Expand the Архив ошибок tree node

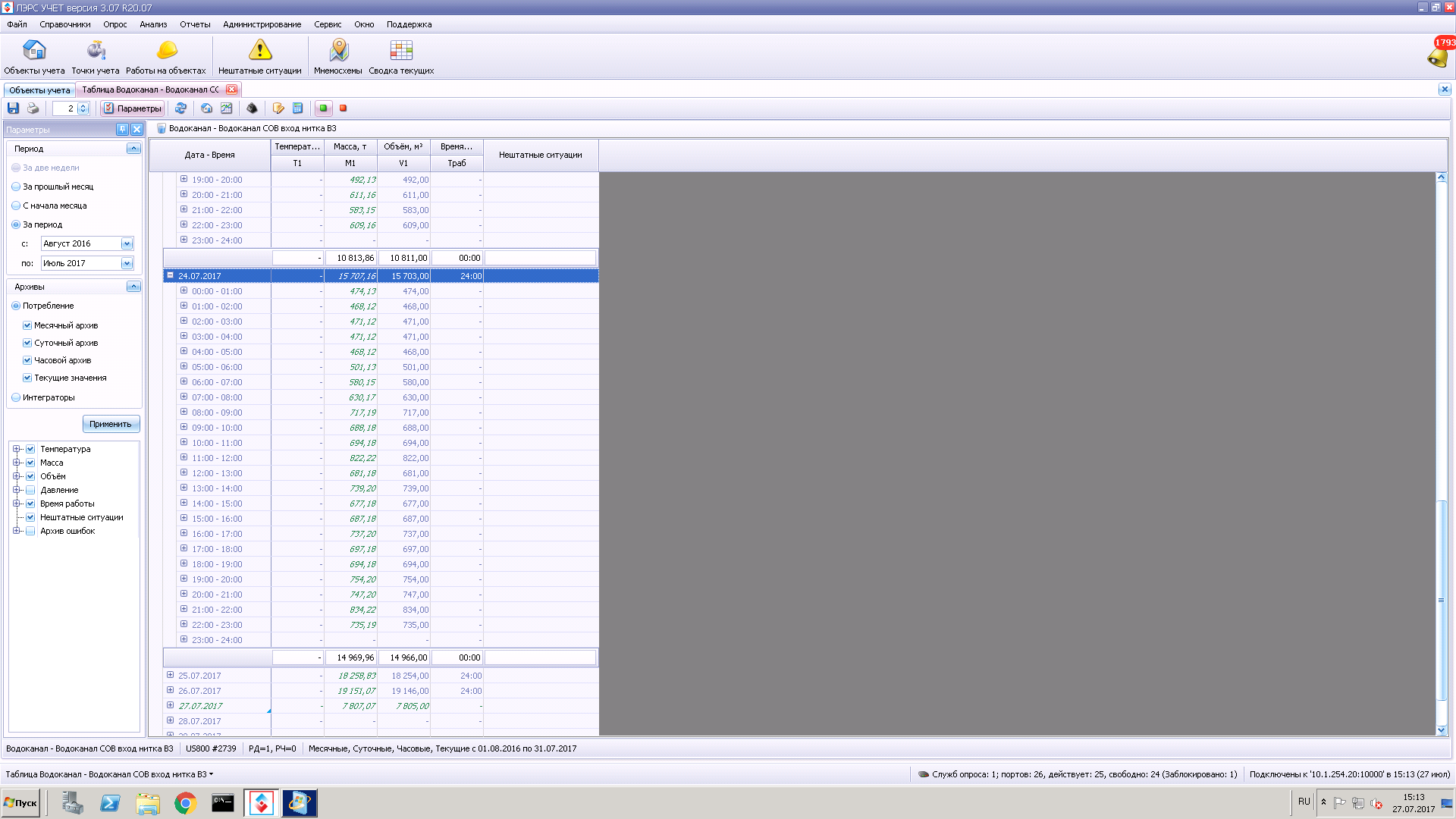point(16,531)
